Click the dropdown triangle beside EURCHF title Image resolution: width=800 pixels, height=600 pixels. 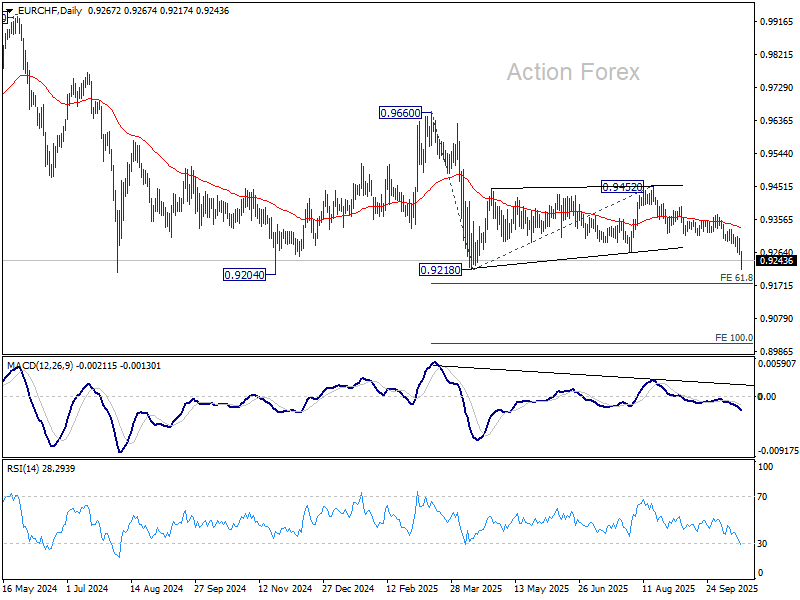pos(10,11)
